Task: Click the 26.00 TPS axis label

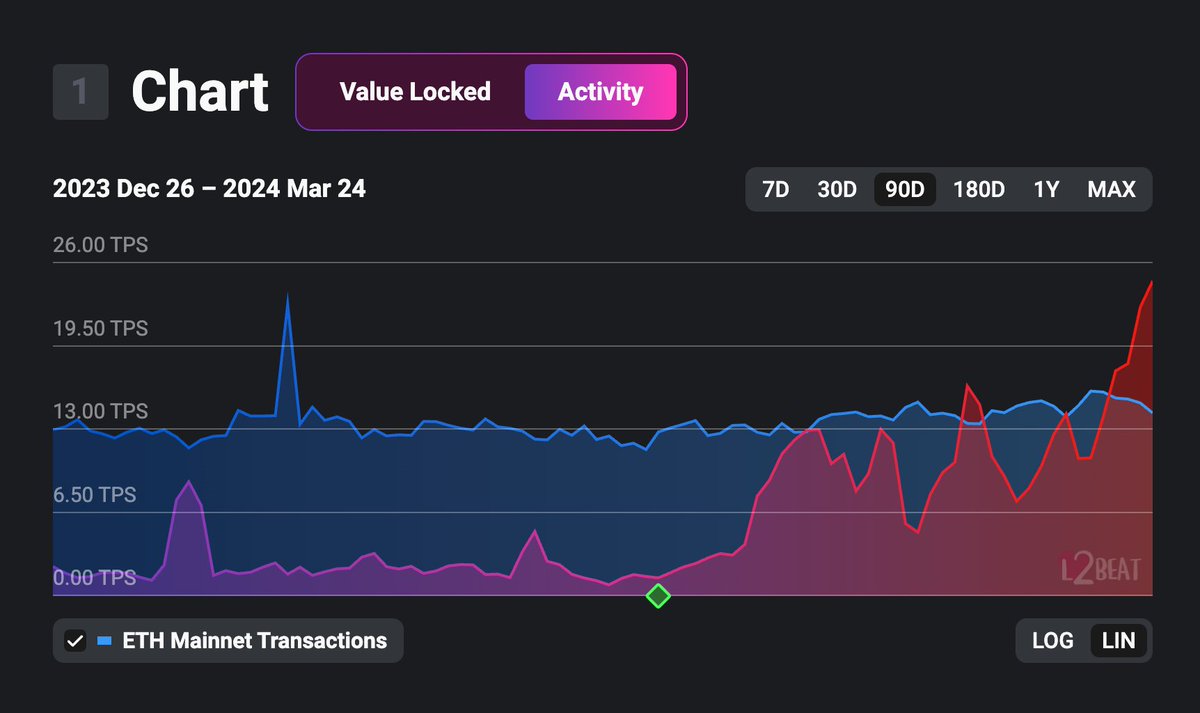Action: 100,245
